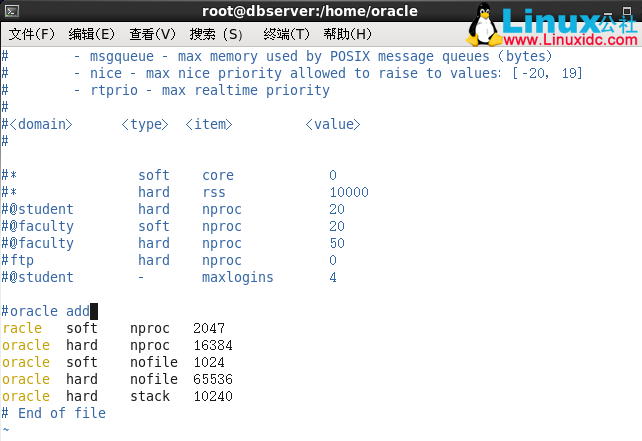Click the '#oracle add' comment line

(45, 311)
